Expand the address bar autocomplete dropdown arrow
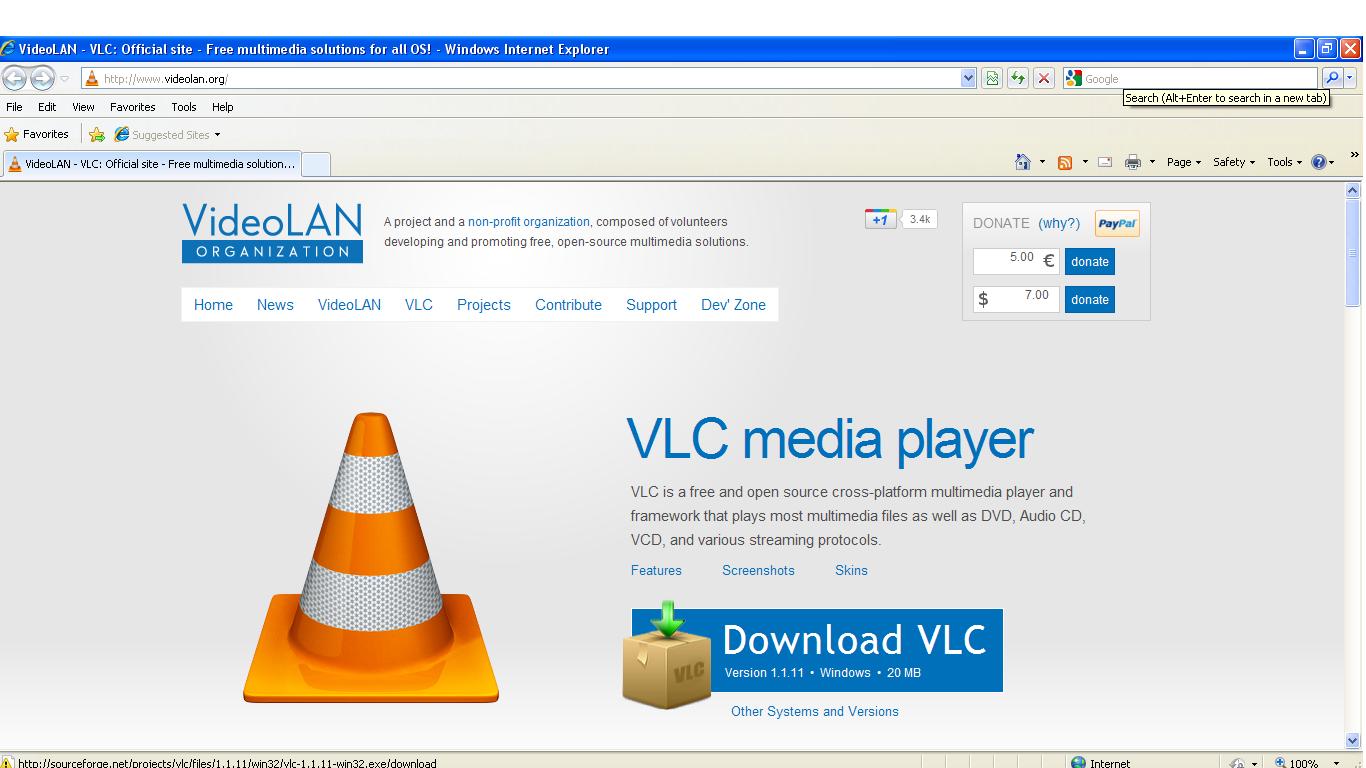Viewport: 1366px width, 768px height. tap(968, 78)
